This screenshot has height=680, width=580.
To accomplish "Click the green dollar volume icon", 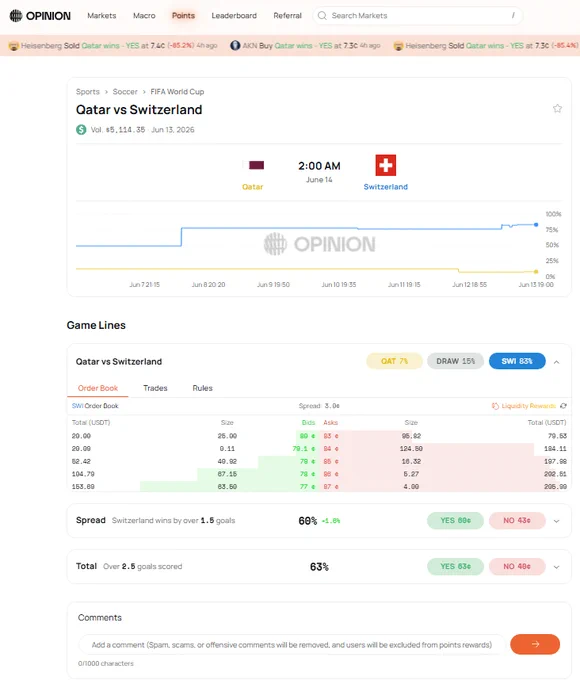I will [x=81, y=130].
